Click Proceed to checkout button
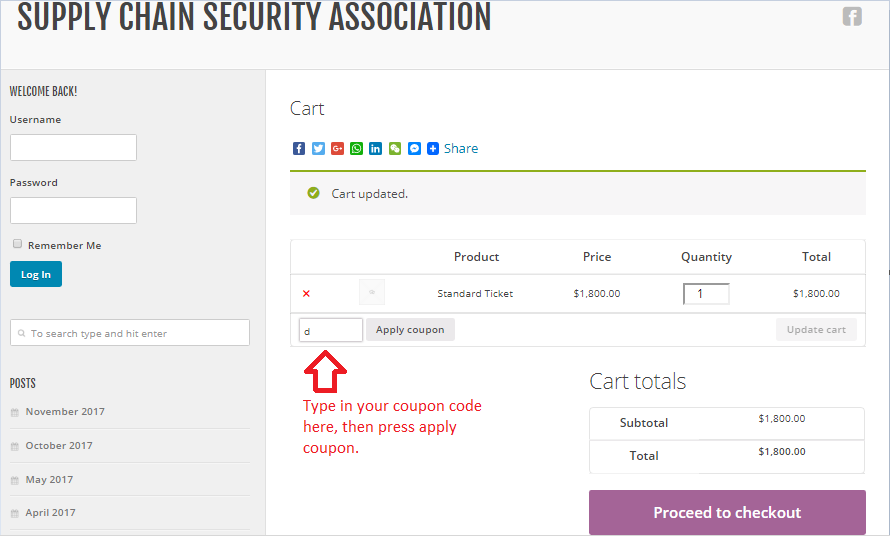 point(728,512)
